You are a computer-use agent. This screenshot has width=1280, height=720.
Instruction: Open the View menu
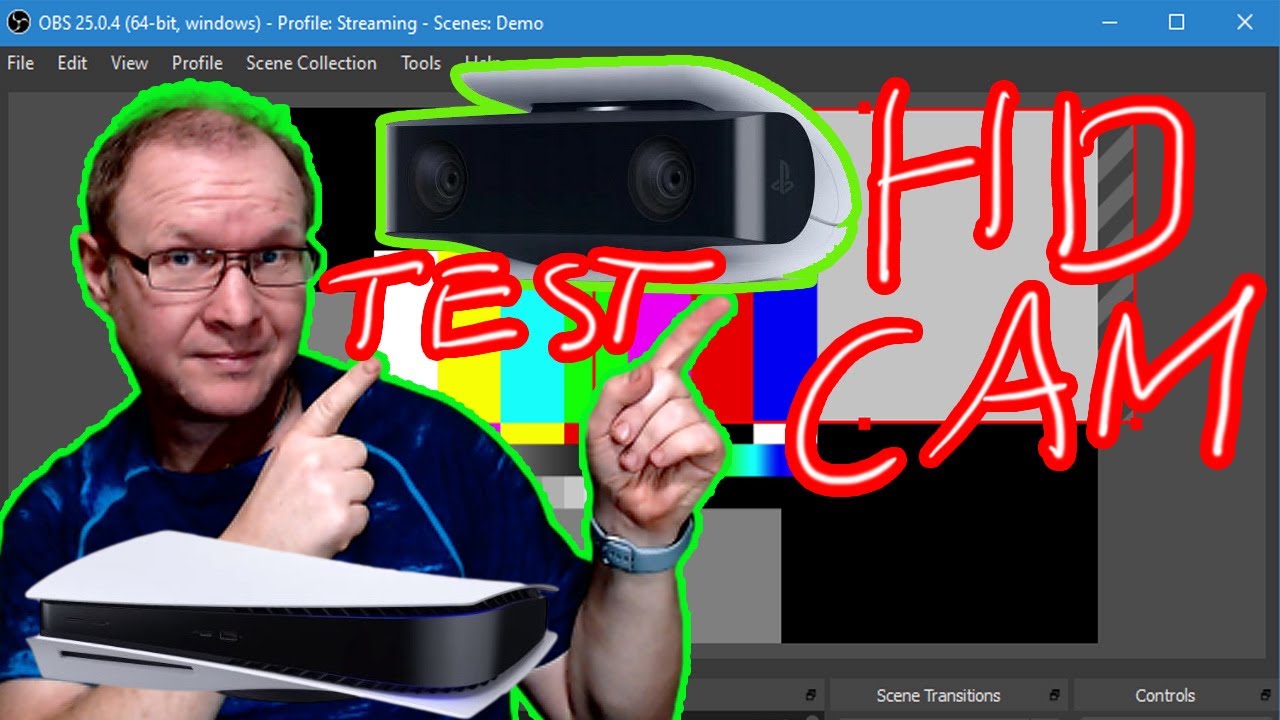(129, 63)
